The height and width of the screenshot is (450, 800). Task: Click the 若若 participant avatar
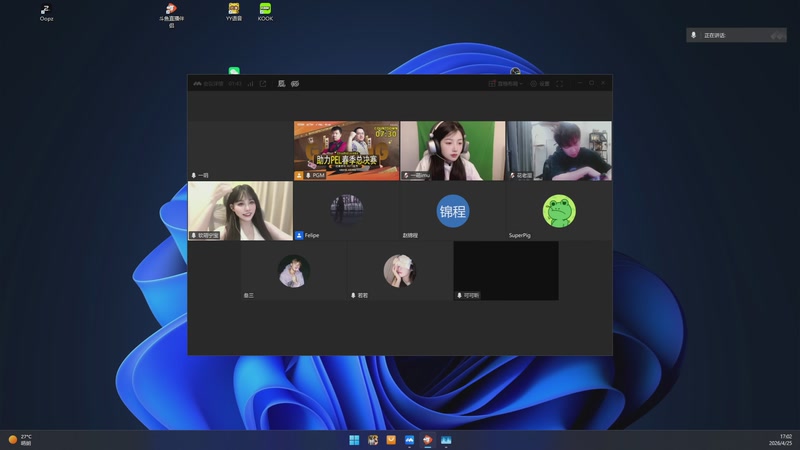coord(399,271)
